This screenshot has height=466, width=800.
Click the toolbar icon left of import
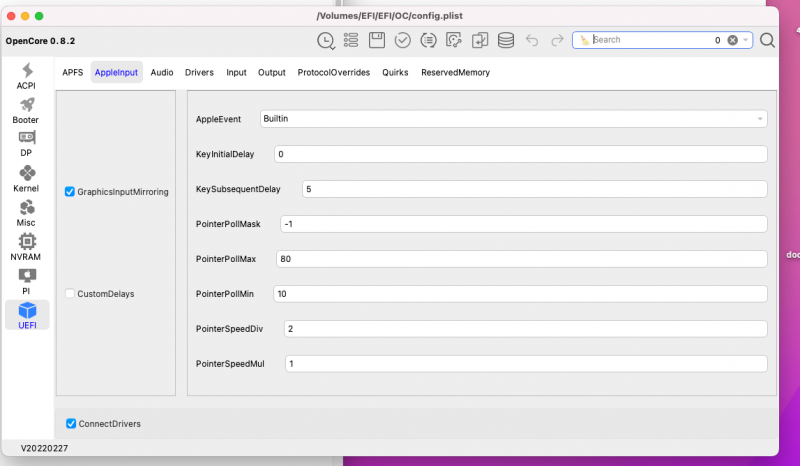click(454, 40)
